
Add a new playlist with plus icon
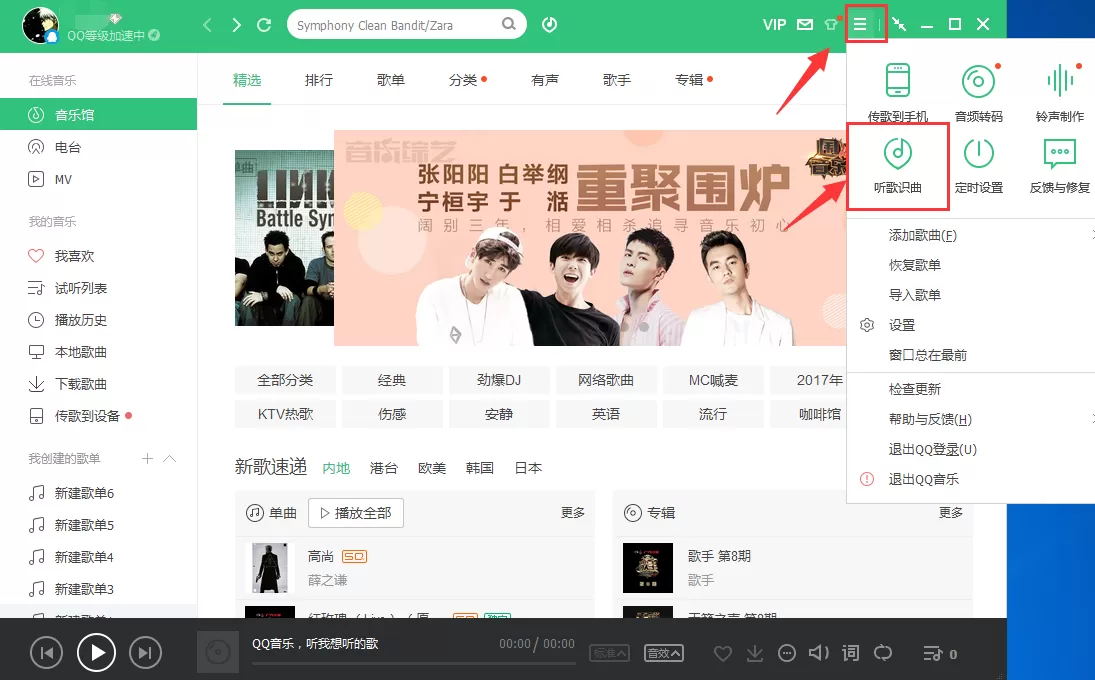pos(147,459)
